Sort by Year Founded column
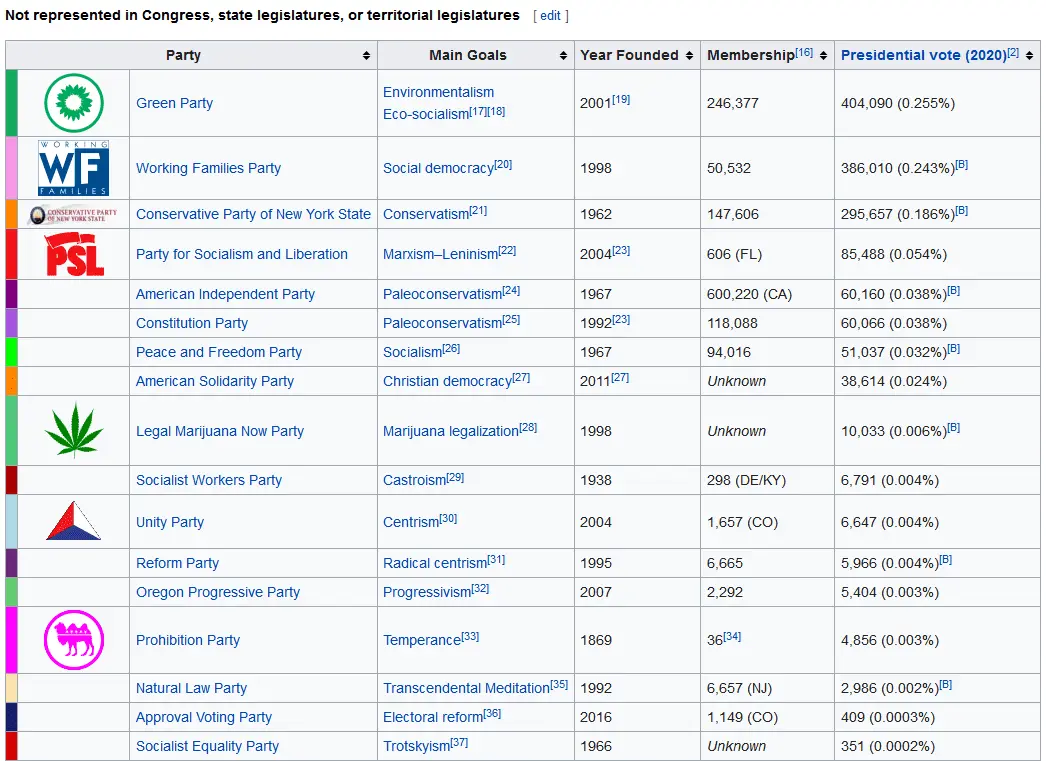Screen dimensions: 1046x761 click(688, 56)
